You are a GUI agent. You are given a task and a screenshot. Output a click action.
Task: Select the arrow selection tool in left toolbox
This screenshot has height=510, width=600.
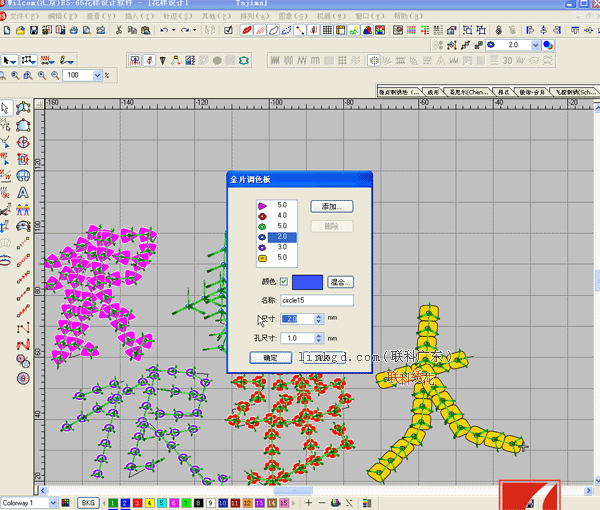6,107
